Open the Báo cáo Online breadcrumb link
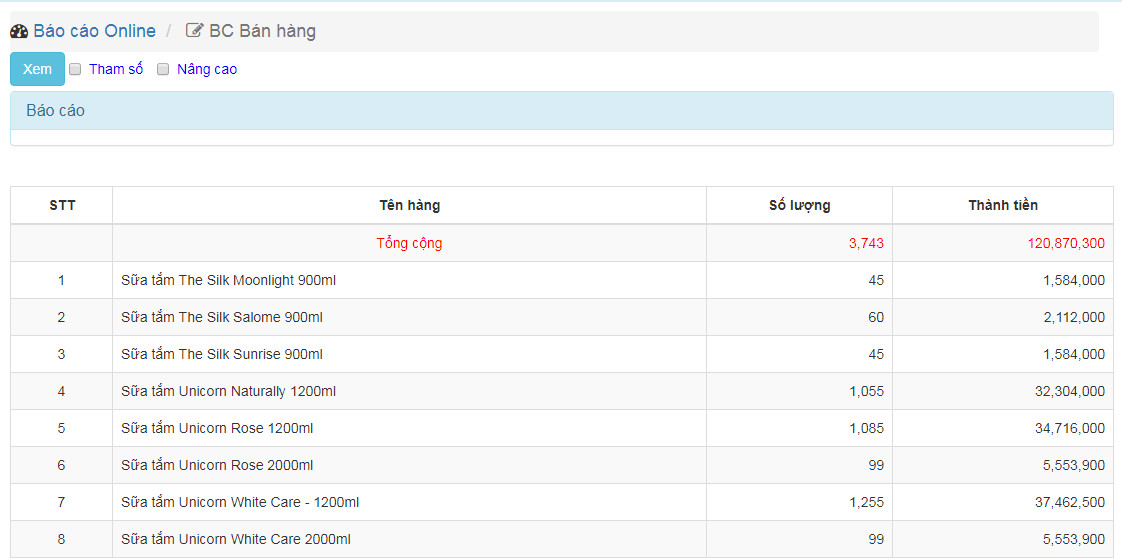 coord(94,31)
